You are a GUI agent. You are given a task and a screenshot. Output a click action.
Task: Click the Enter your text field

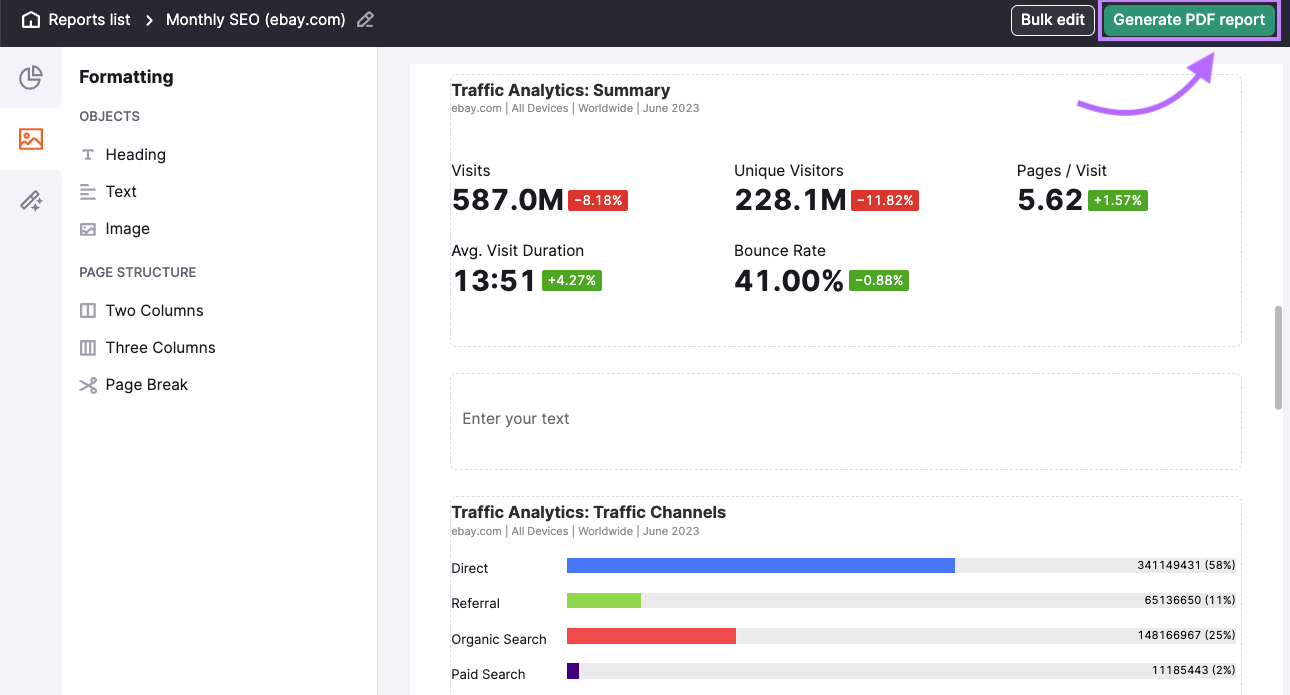click(516, 419)
